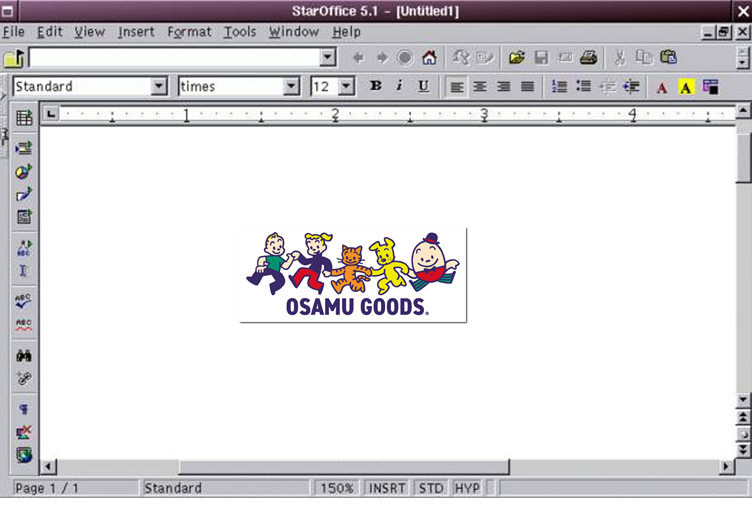This screenshot has height=520, width=752.
Task: Click the Show draw functions pencil icon
Action: coord(24,194)
